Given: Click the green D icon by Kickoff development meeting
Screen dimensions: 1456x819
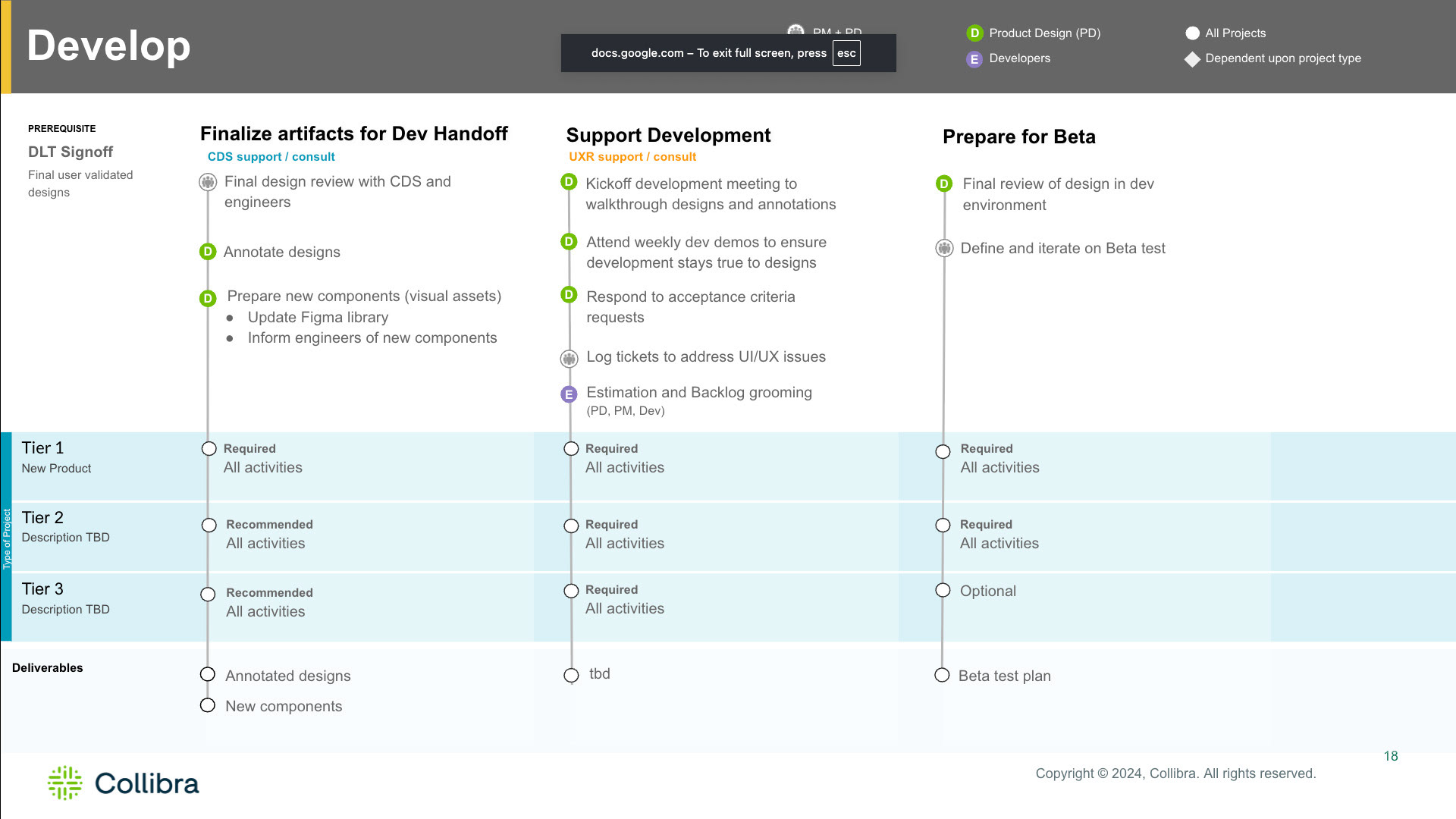Looking at the screenshot, I should 569,182.
